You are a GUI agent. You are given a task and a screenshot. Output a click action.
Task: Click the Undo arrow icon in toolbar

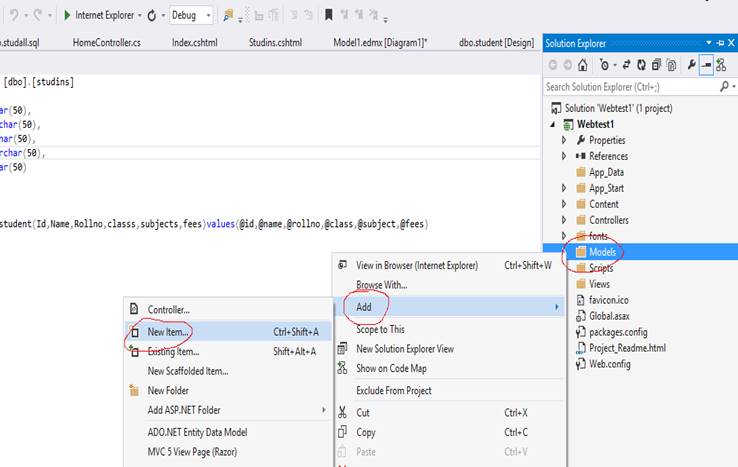[13, 16]
